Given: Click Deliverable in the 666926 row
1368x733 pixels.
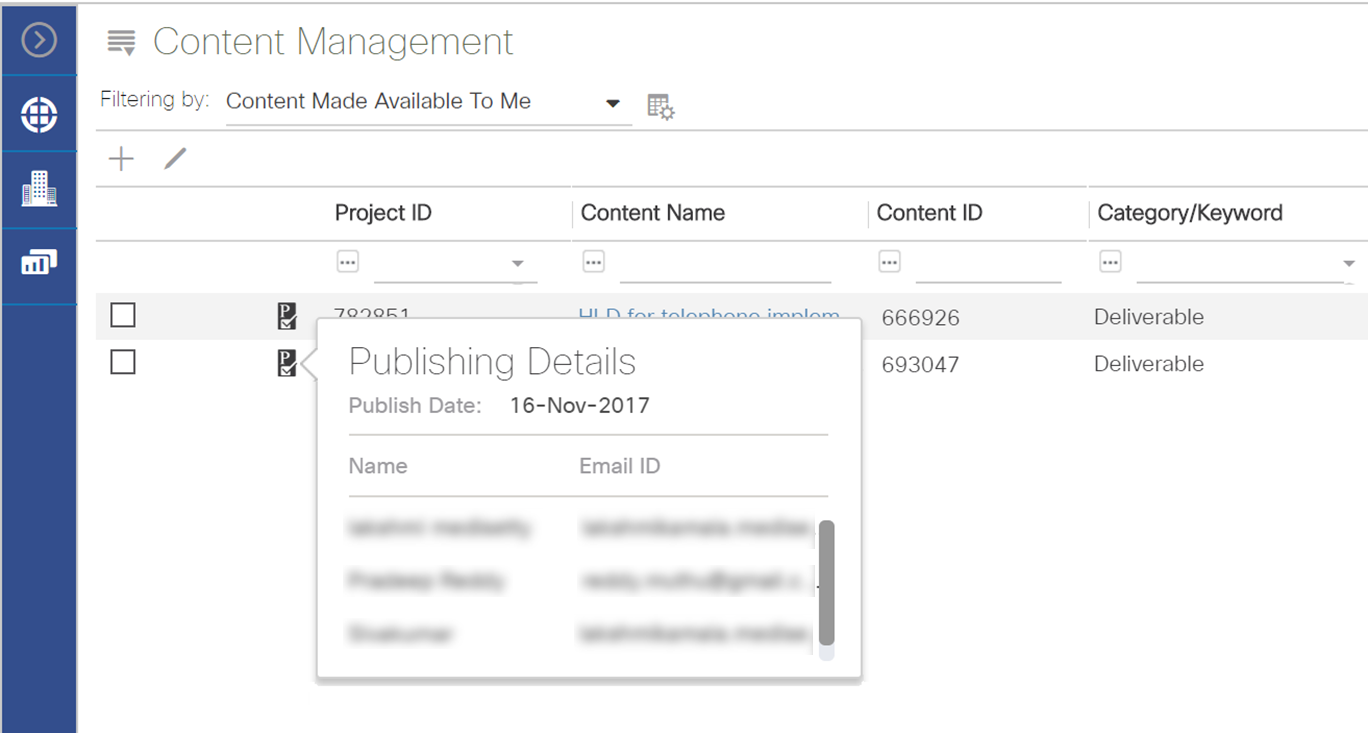Looking at the screenshot, I should (x=1149, y=317).
